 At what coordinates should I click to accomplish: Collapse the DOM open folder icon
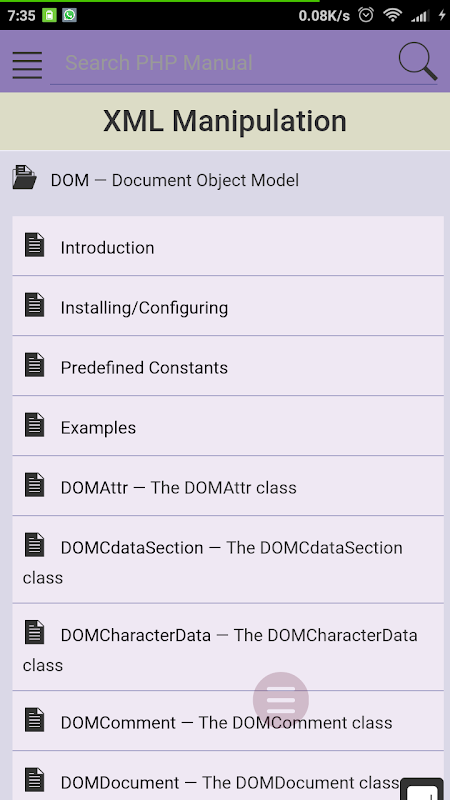pos(24,177)
